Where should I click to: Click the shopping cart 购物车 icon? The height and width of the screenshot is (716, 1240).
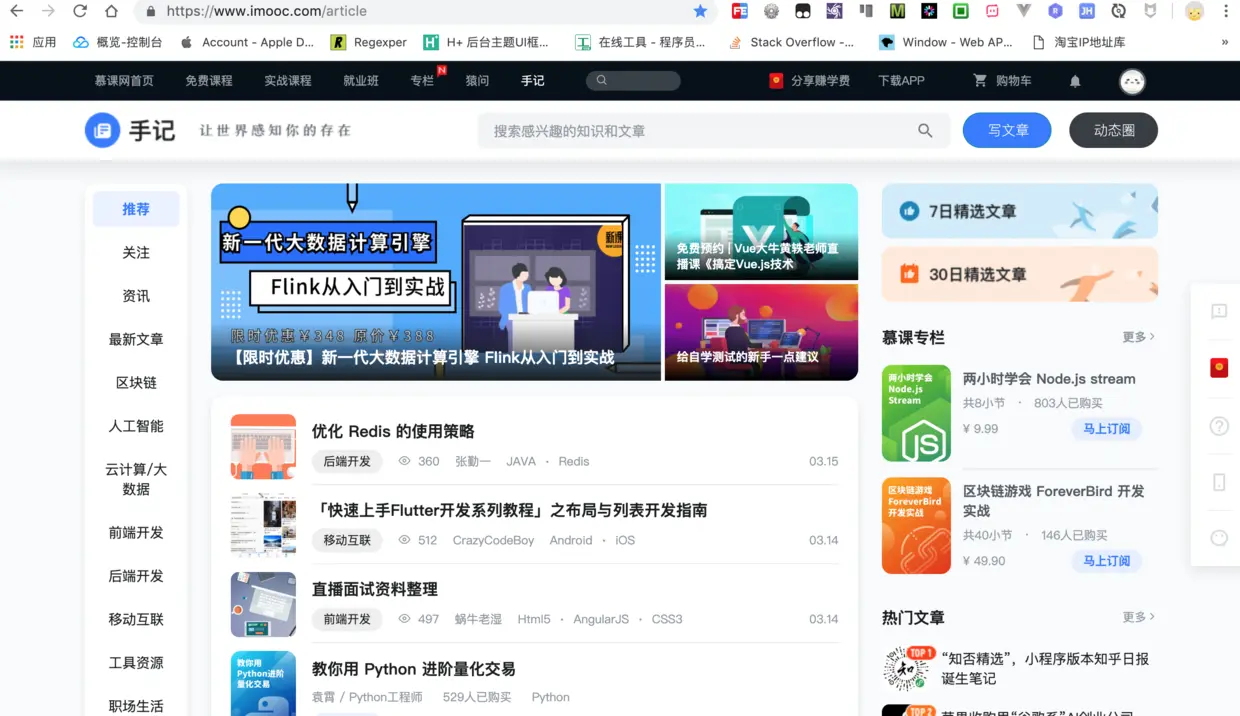pyautogui.click(x=980, y=80)
